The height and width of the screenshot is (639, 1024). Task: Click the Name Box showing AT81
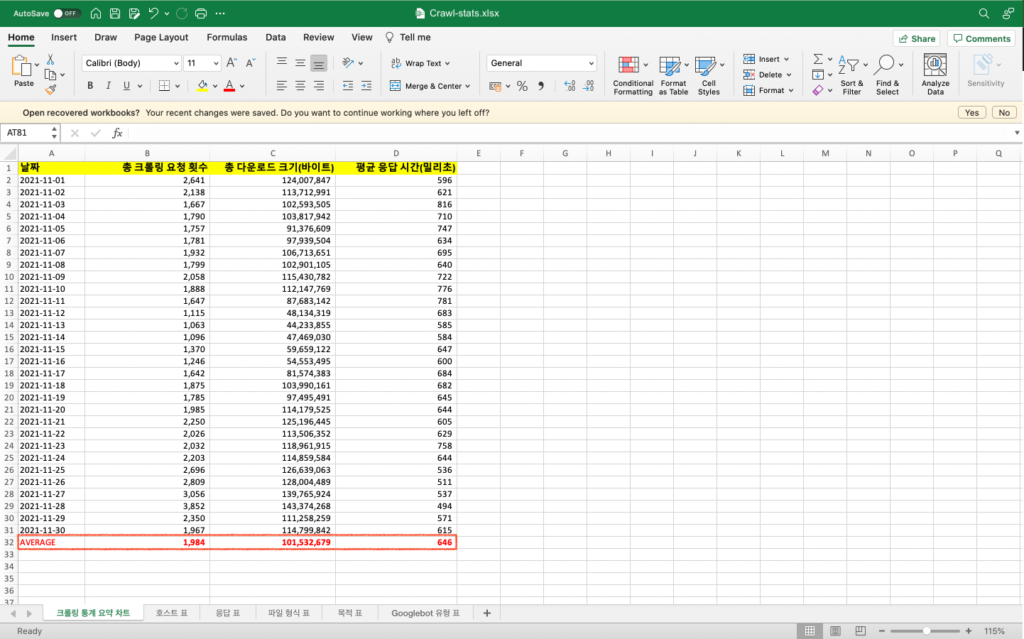25,133
